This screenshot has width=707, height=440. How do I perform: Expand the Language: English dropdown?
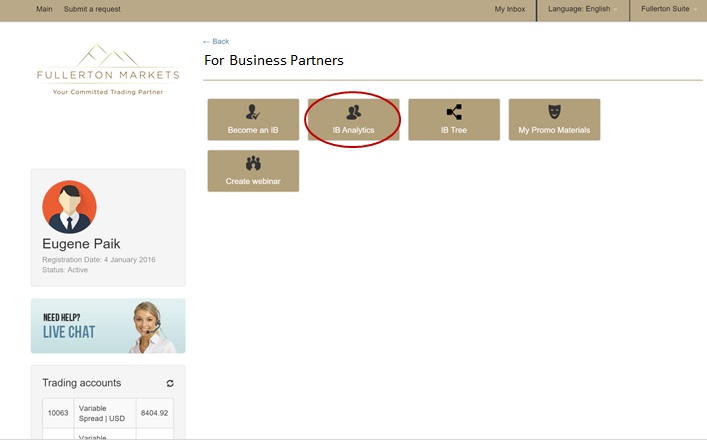point(583,9)
